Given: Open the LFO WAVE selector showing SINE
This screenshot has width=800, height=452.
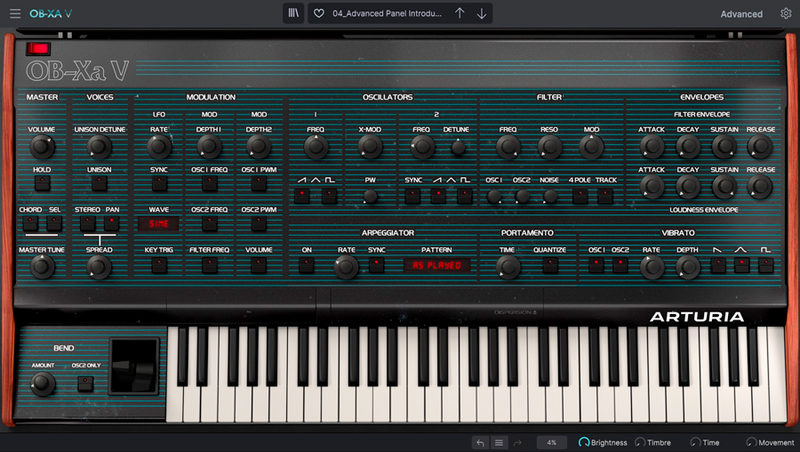Looking at the screenshot, I should coord(159,223).
